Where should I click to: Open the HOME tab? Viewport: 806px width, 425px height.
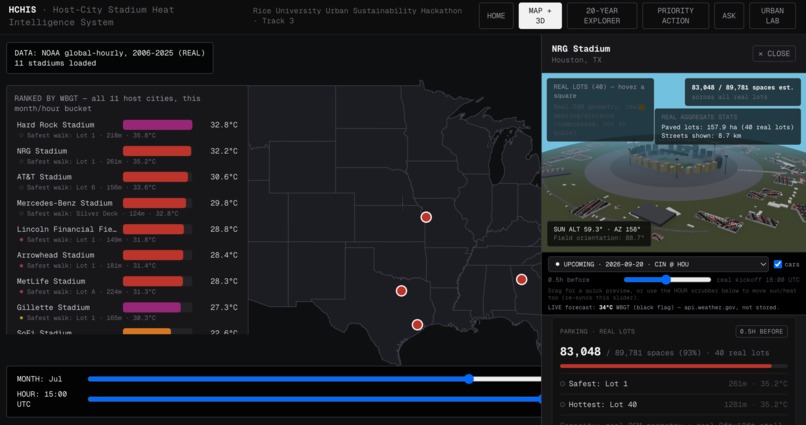click(496, 16)
